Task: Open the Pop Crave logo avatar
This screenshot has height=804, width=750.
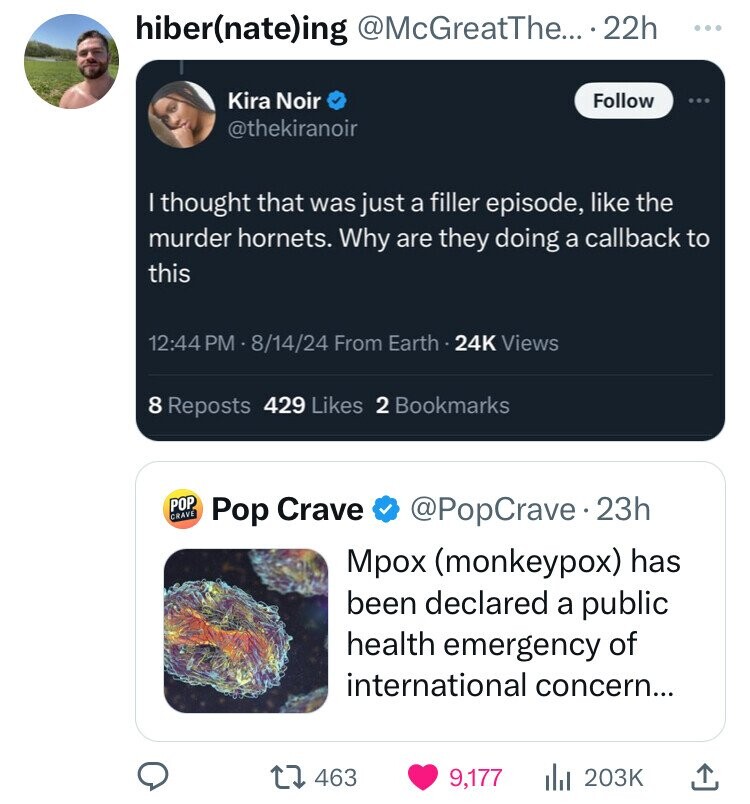Action: pos(183,509)
